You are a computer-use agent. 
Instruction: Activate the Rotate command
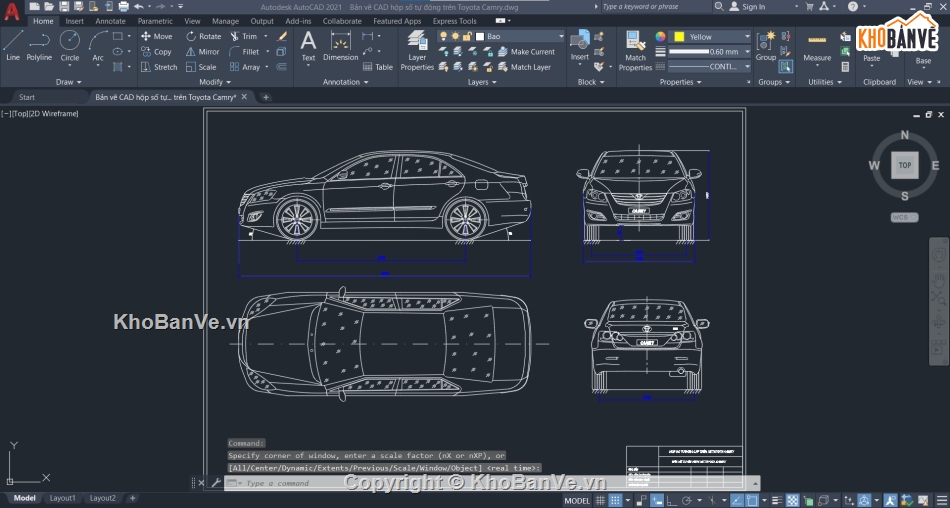(x=204, y=36)
